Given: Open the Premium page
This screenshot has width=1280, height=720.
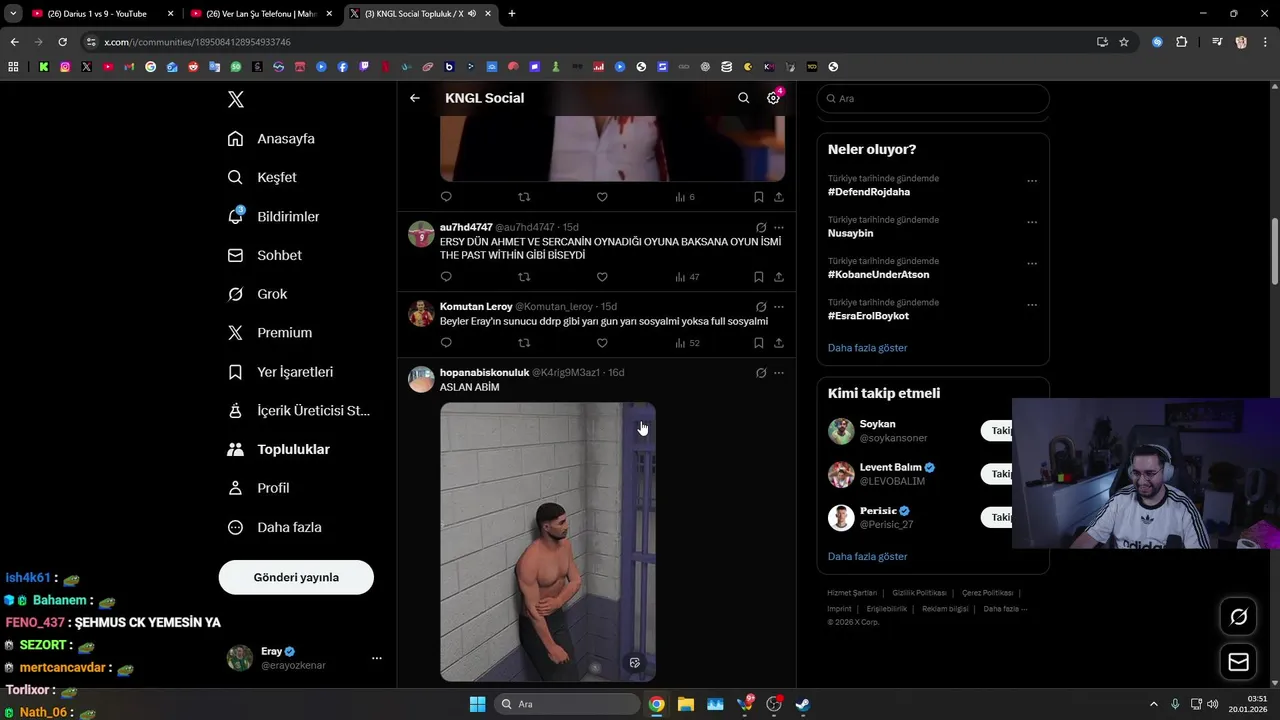Looking at the screenshot, I should click(x=269, y=332).
